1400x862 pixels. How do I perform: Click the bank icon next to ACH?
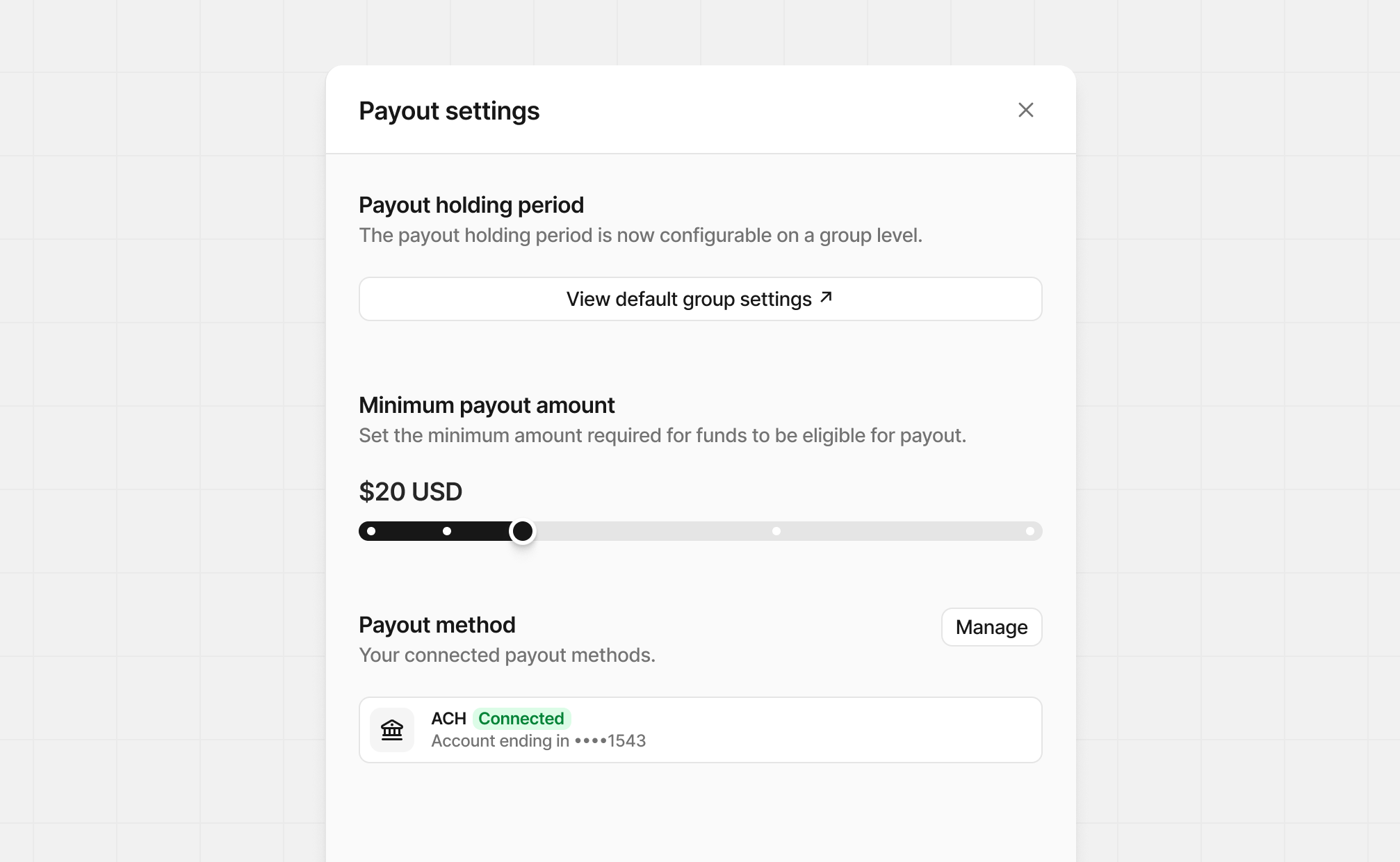coord(391,729)
